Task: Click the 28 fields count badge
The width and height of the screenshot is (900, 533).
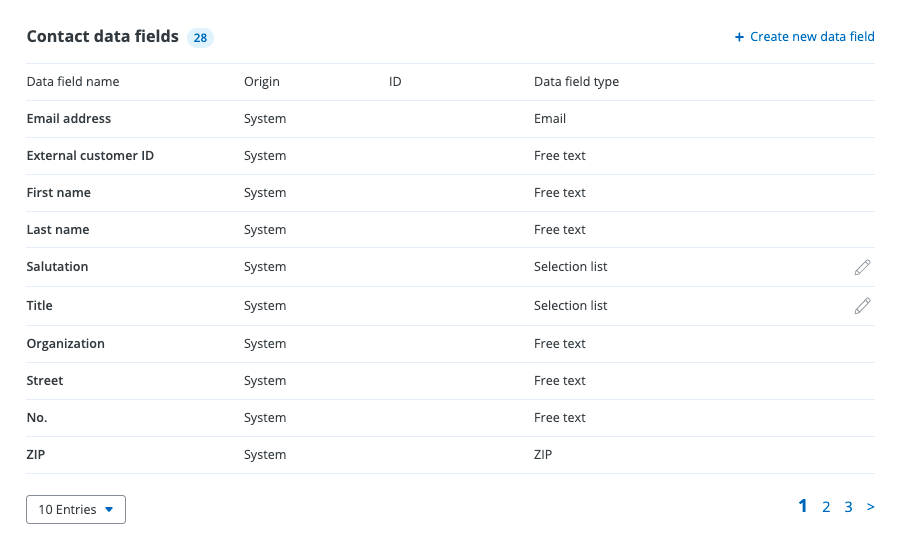Action: click(200, 38)
